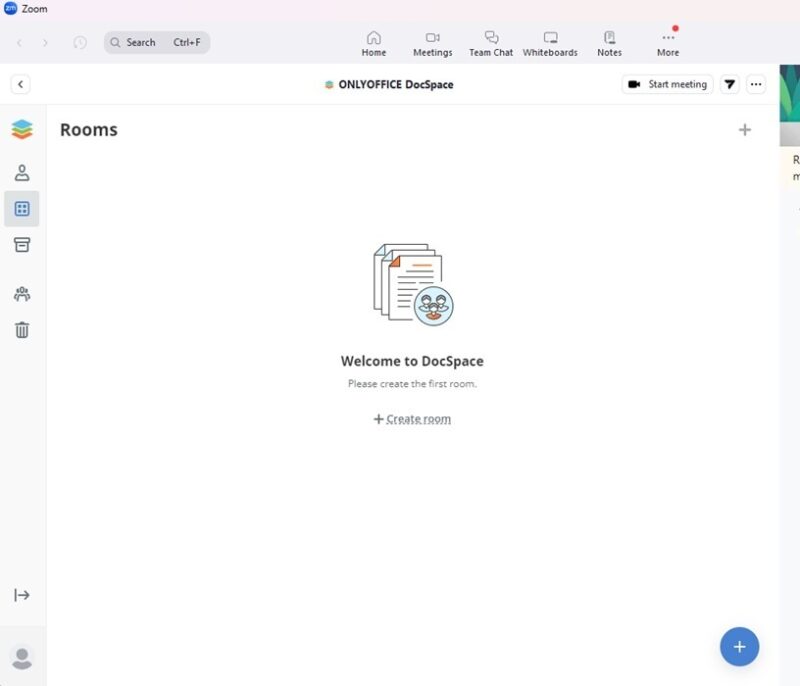Viewport: 800px width, 686px height.
Task: Click the Start meeting button
Action: pos(666,84)
